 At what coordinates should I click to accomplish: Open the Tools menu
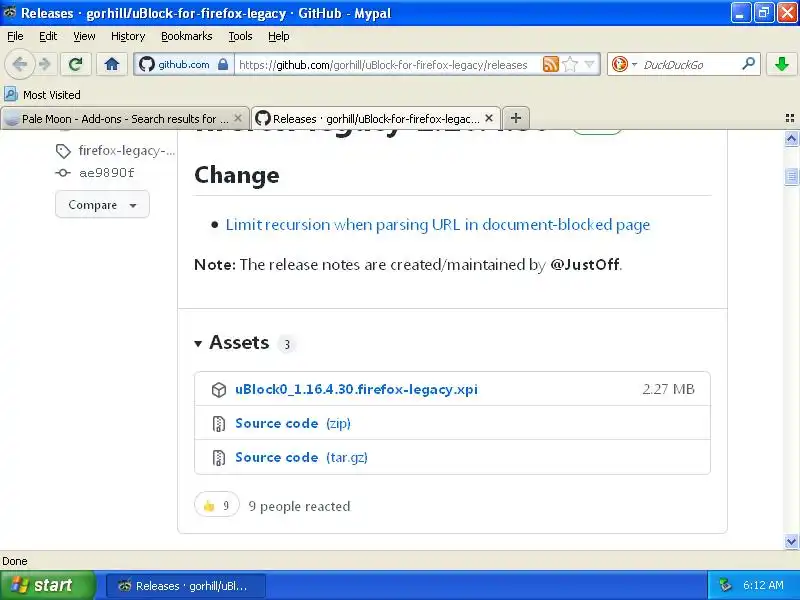click(x=240, y=36)
